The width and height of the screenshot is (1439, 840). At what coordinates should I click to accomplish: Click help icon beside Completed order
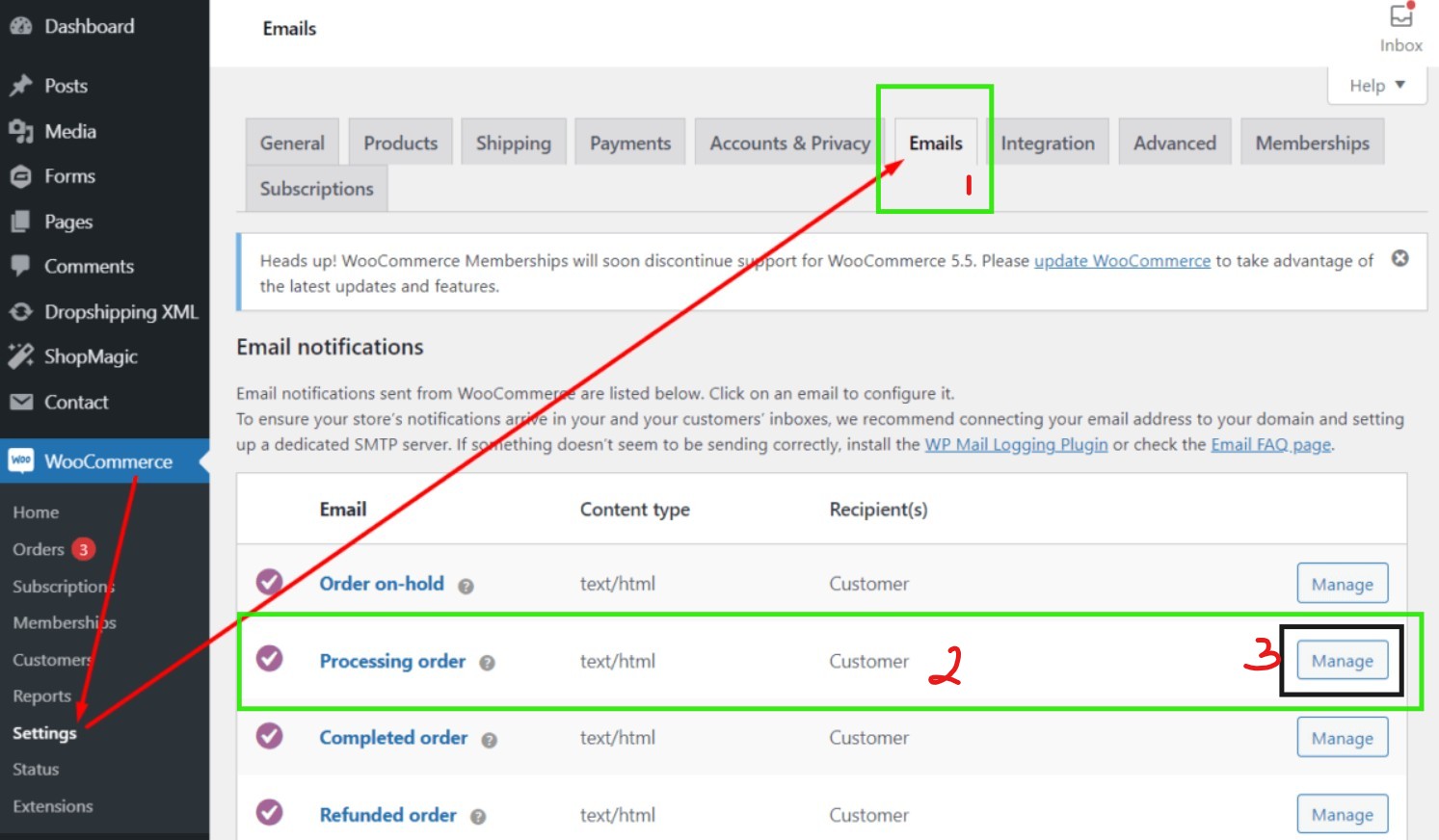point(489,740)
